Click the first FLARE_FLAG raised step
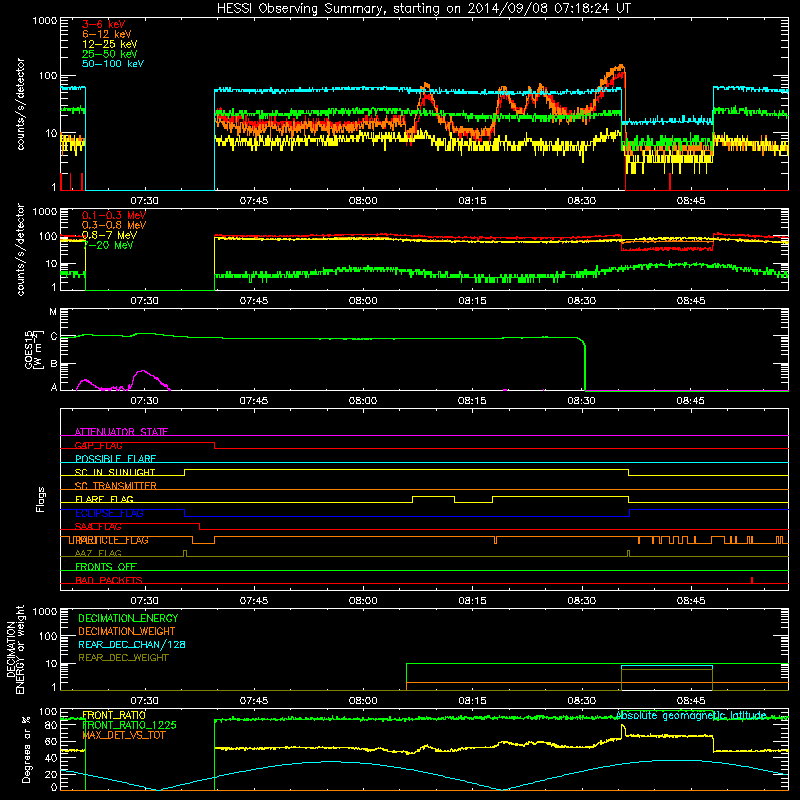The image size is (800, 800). point(433,497)
